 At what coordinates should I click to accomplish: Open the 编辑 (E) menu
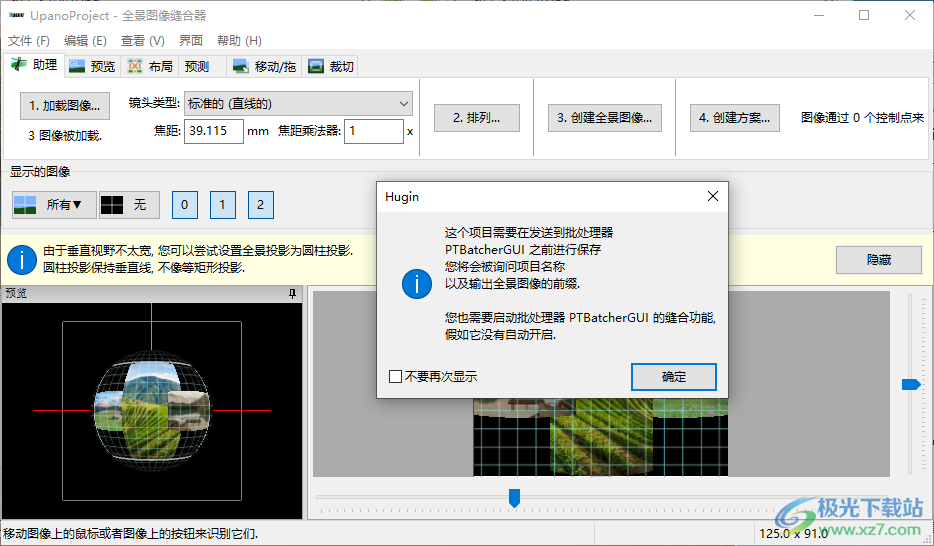[85, 40]
